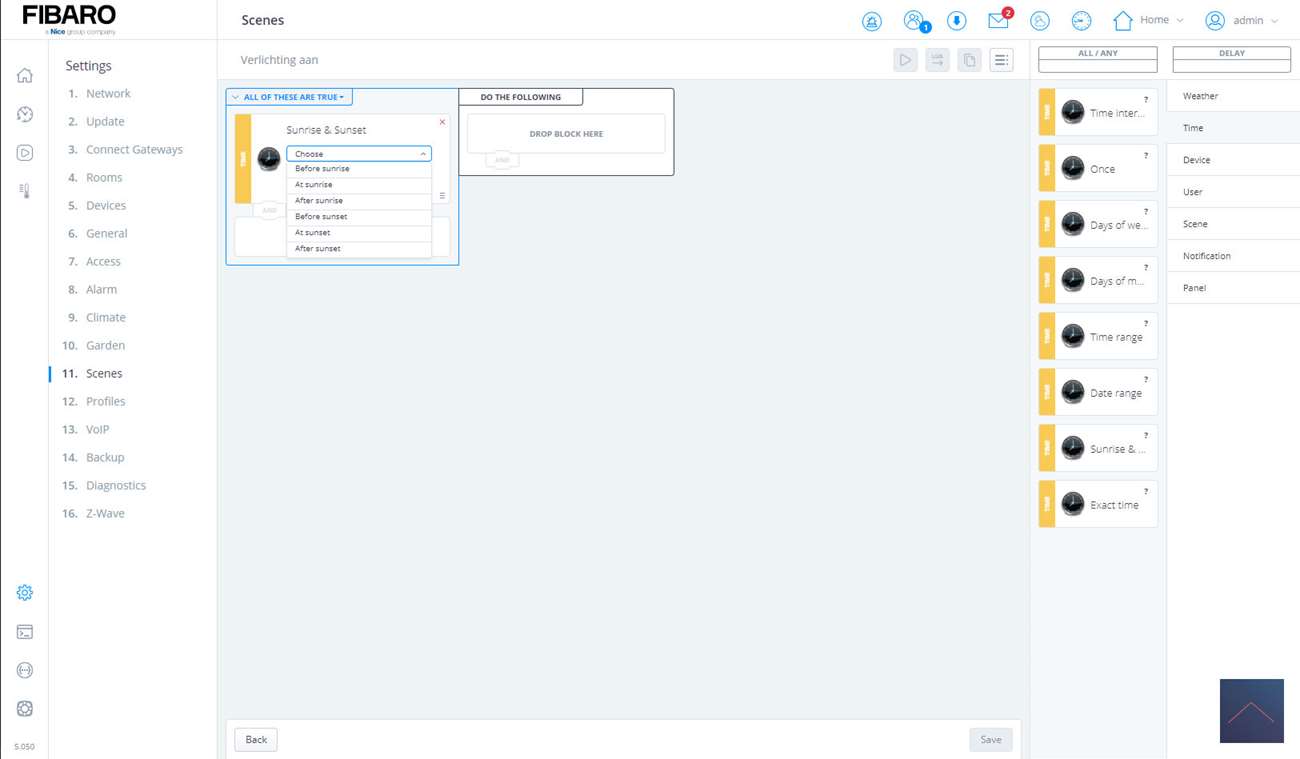Click the copy scene icon
The image size is (1300, 759).
pos(969,60)
